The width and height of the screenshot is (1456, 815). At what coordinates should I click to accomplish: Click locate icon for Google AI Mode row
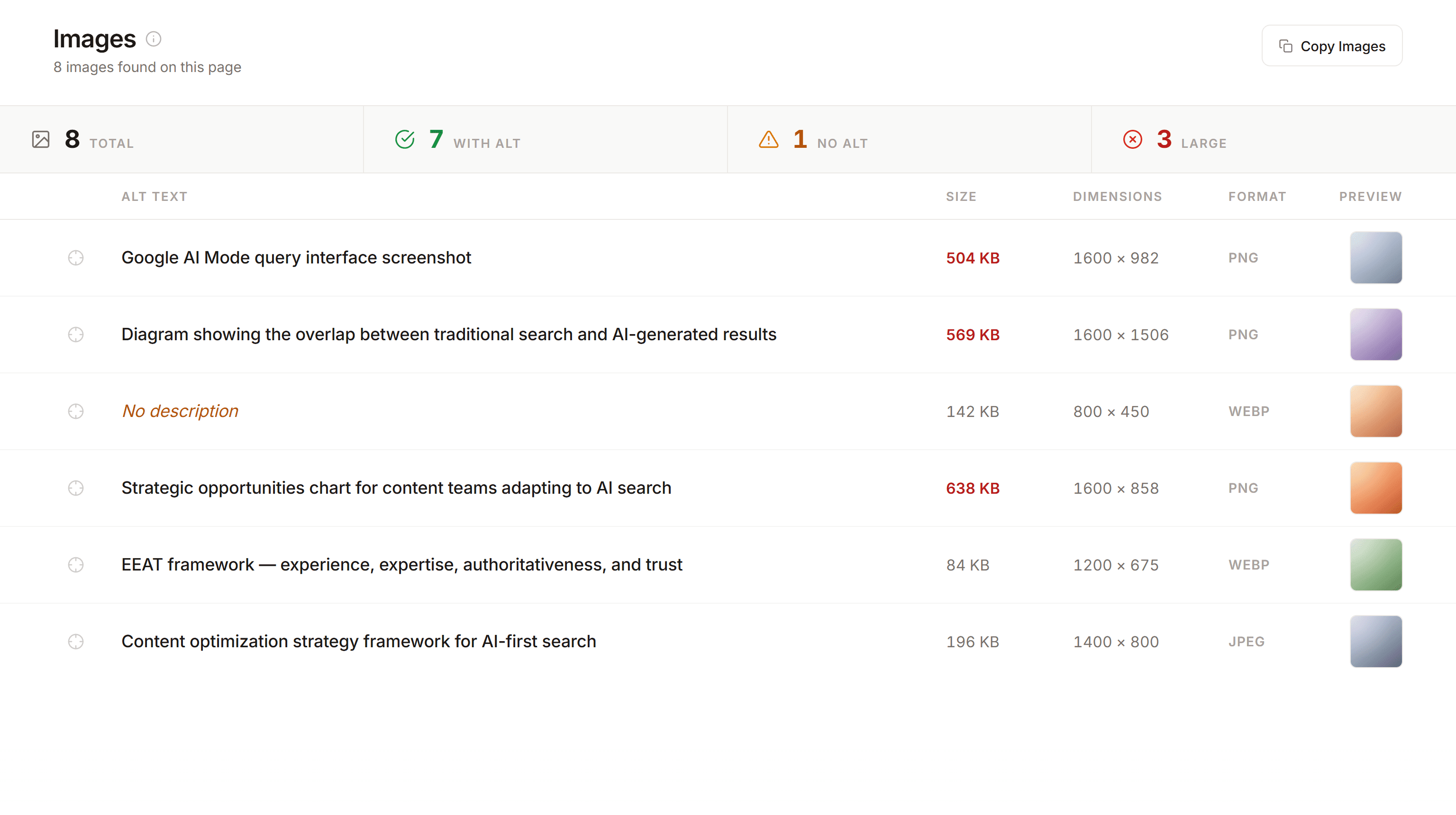pyautogui.click(x=76, y=258)
